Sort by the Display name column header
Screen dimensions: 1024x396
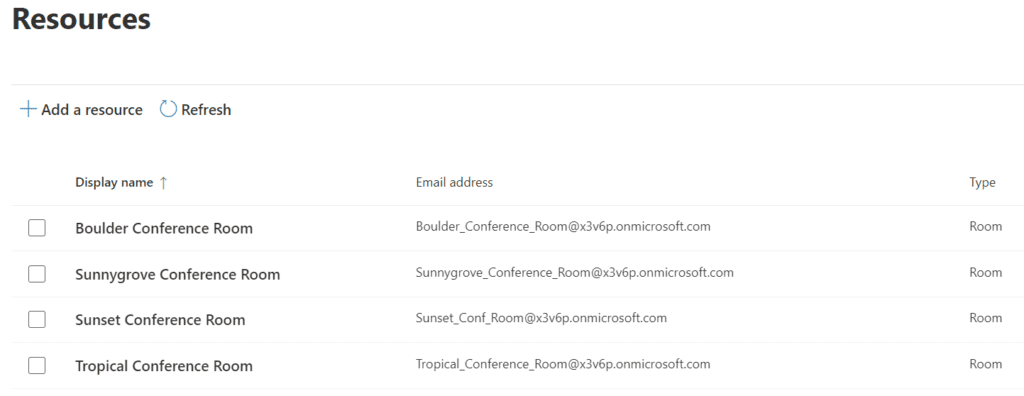coord(114,182)
